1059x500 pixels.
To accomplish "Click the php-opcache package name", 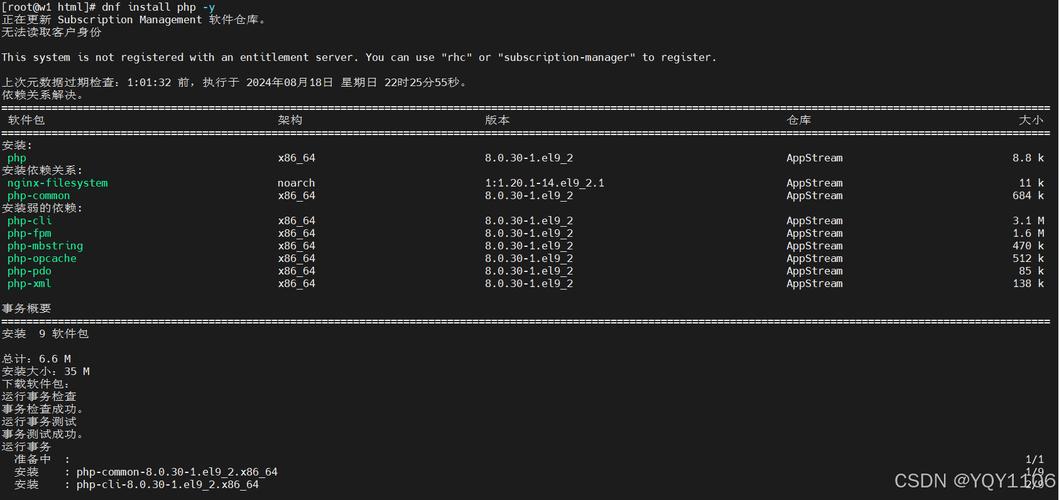I will [x=42, y=258].
